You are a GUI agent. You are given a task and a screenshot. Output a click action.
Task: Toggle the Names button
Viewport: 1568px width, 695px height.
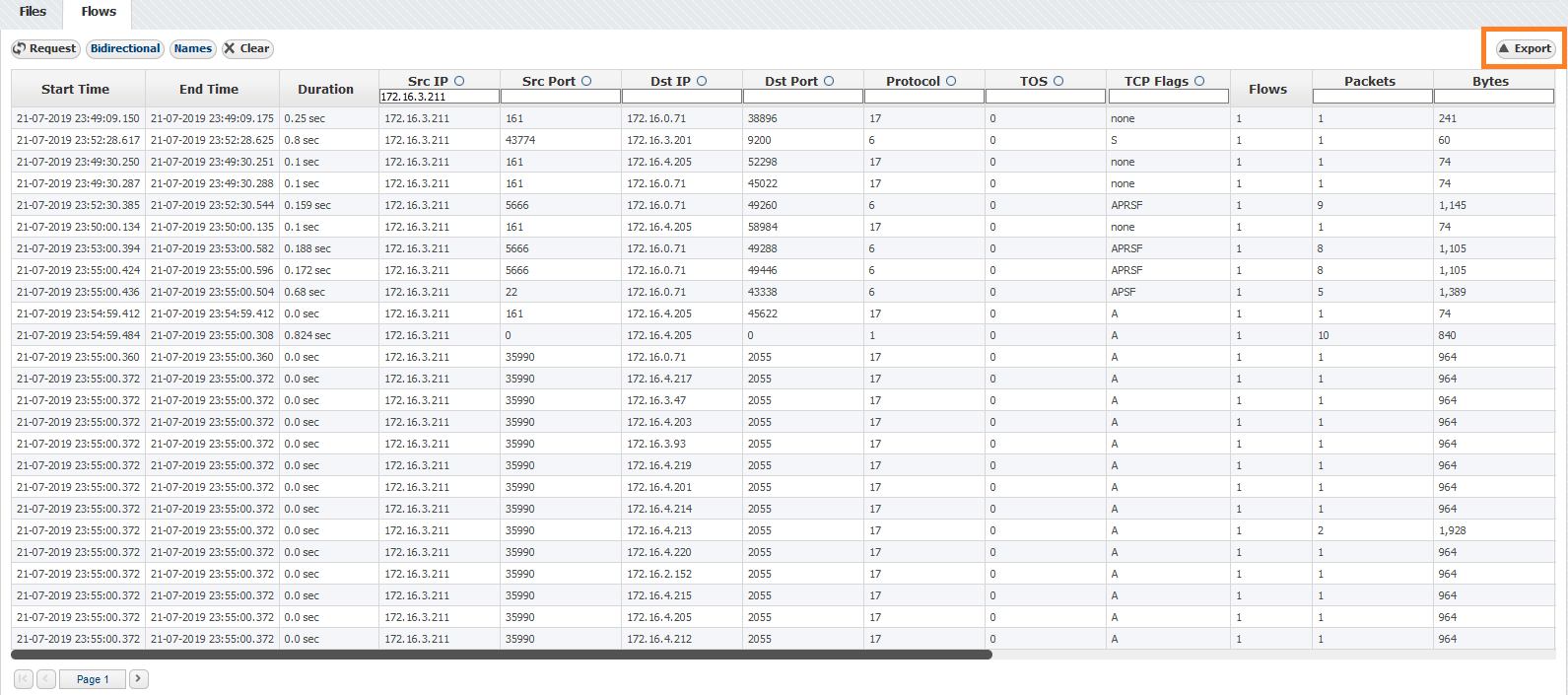pos(193,48)
